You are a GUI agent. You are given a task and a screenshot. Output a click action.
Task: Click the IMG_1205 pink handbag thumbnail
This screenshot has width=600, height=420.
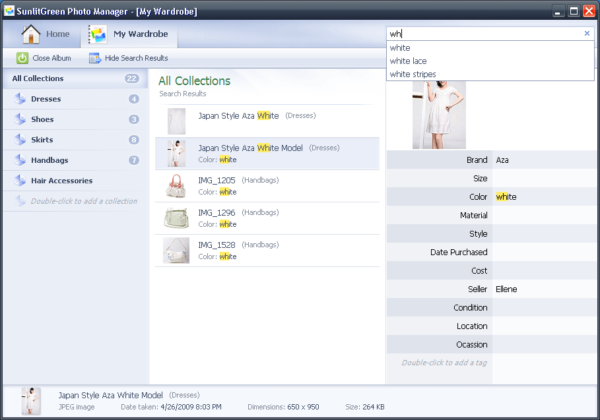[176, 186]
